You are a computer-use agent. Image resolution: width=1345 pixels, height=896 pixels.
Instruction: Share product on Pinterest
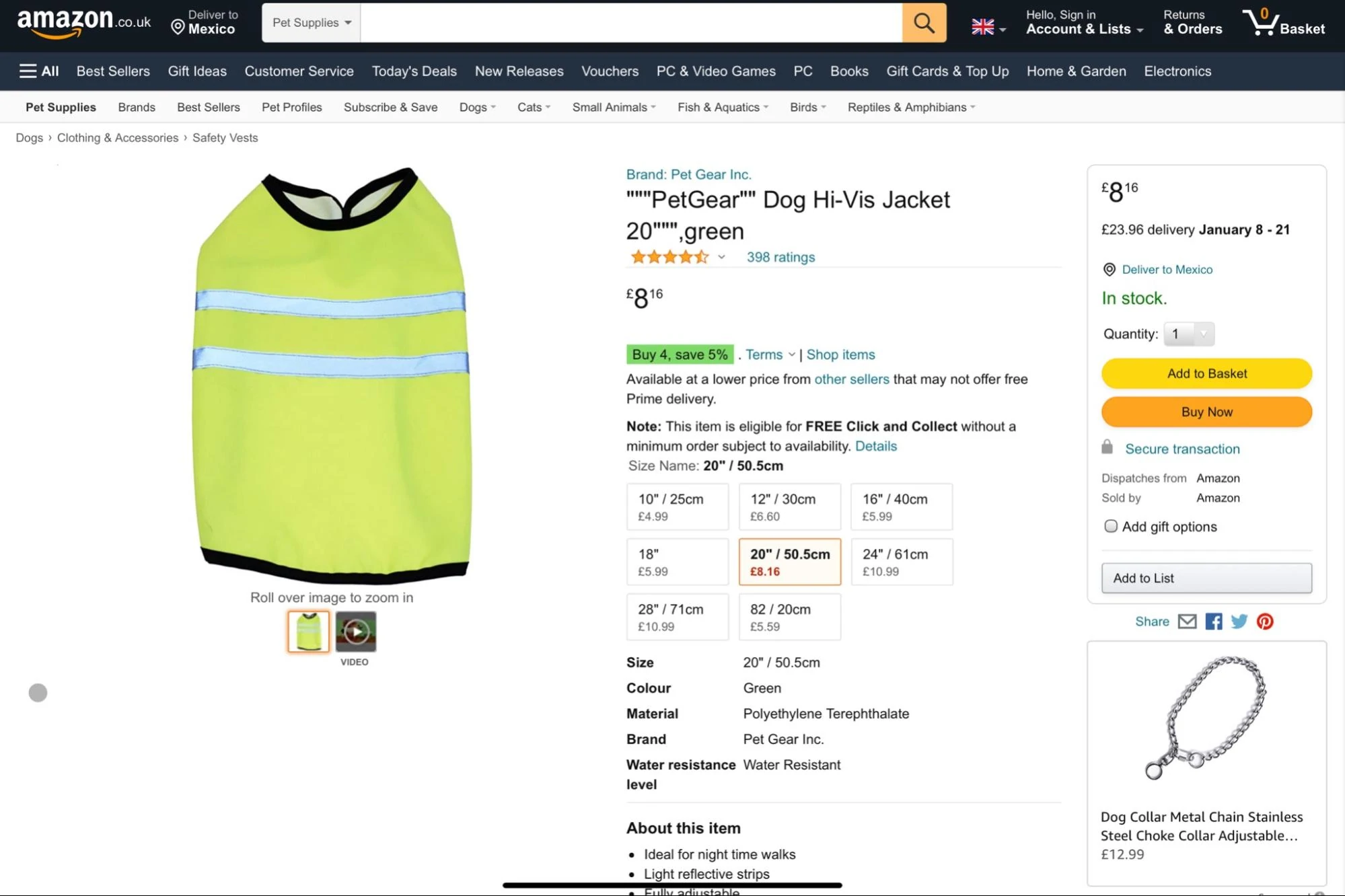(x=1264, y=622)
